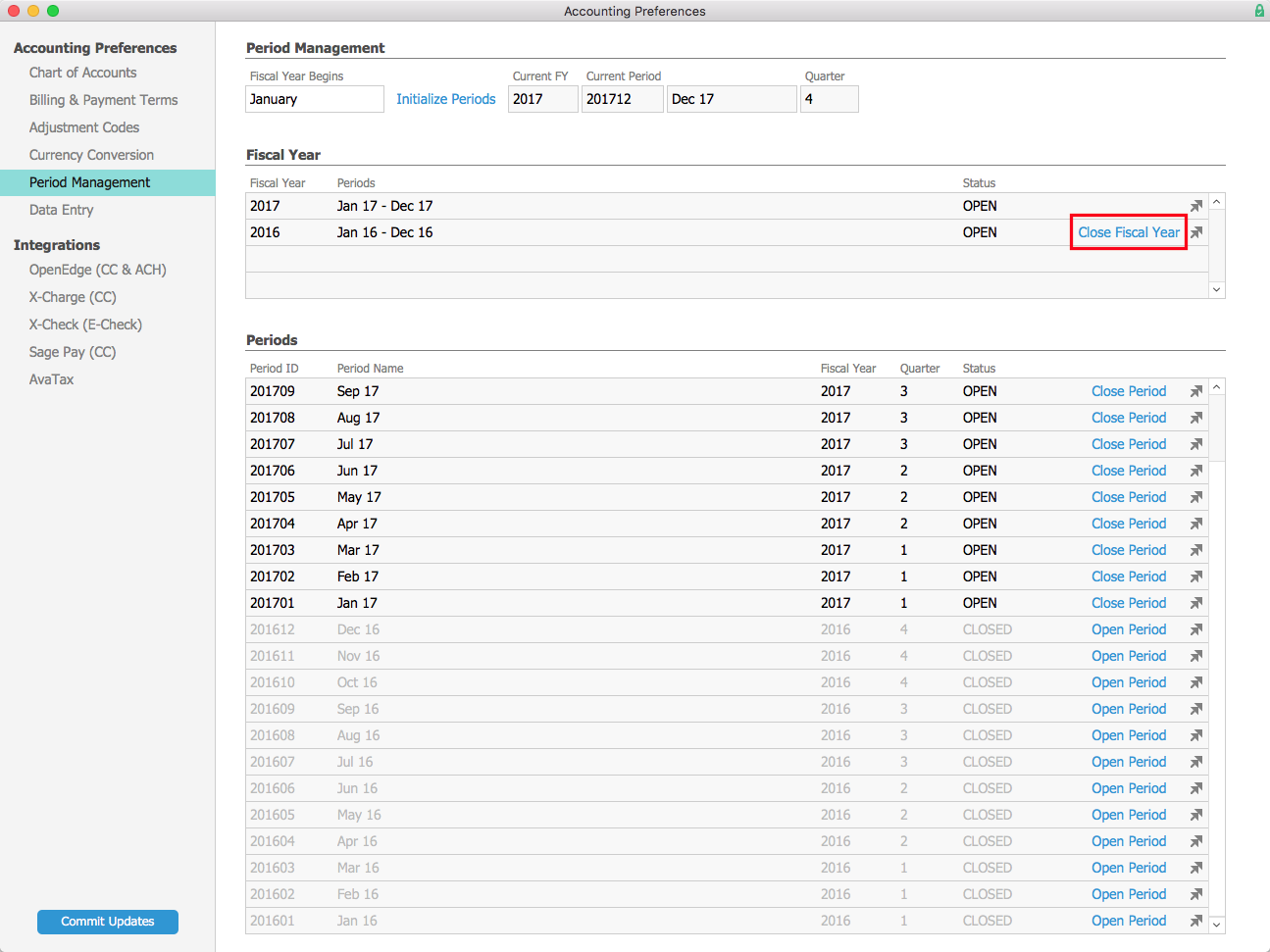Open detail arrow for period 201602
Viewport: 1270px width, 952px height.
[x=1196, y=894]
